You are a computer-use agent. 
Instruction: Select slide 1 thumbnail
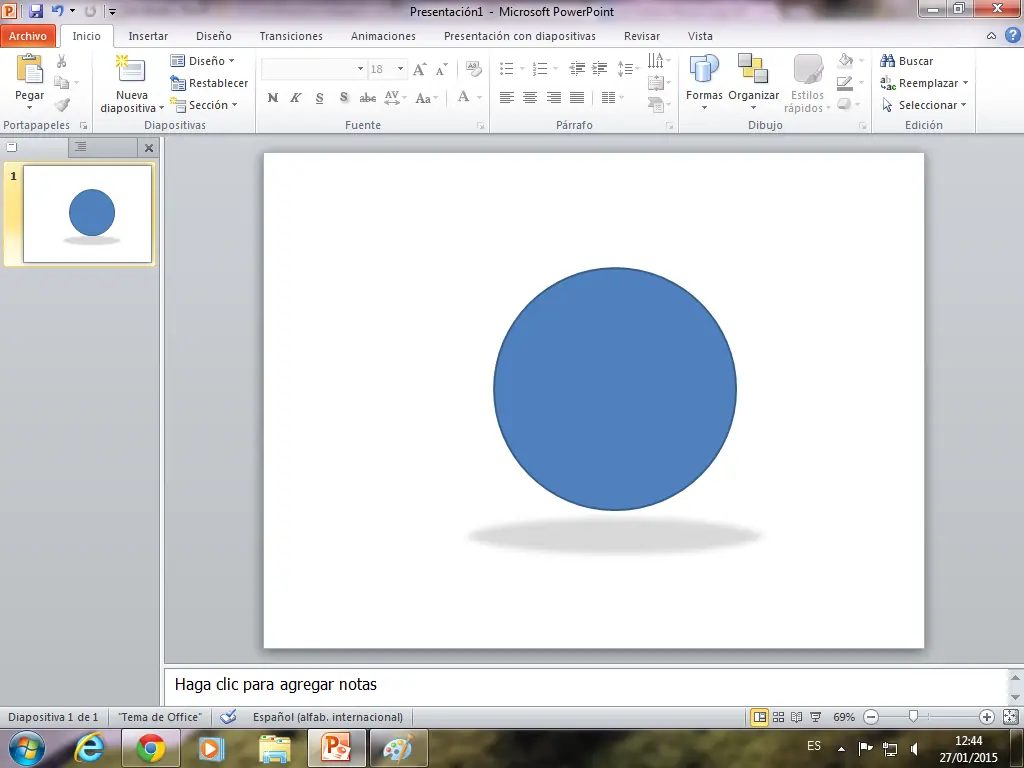tap(88, 214)
